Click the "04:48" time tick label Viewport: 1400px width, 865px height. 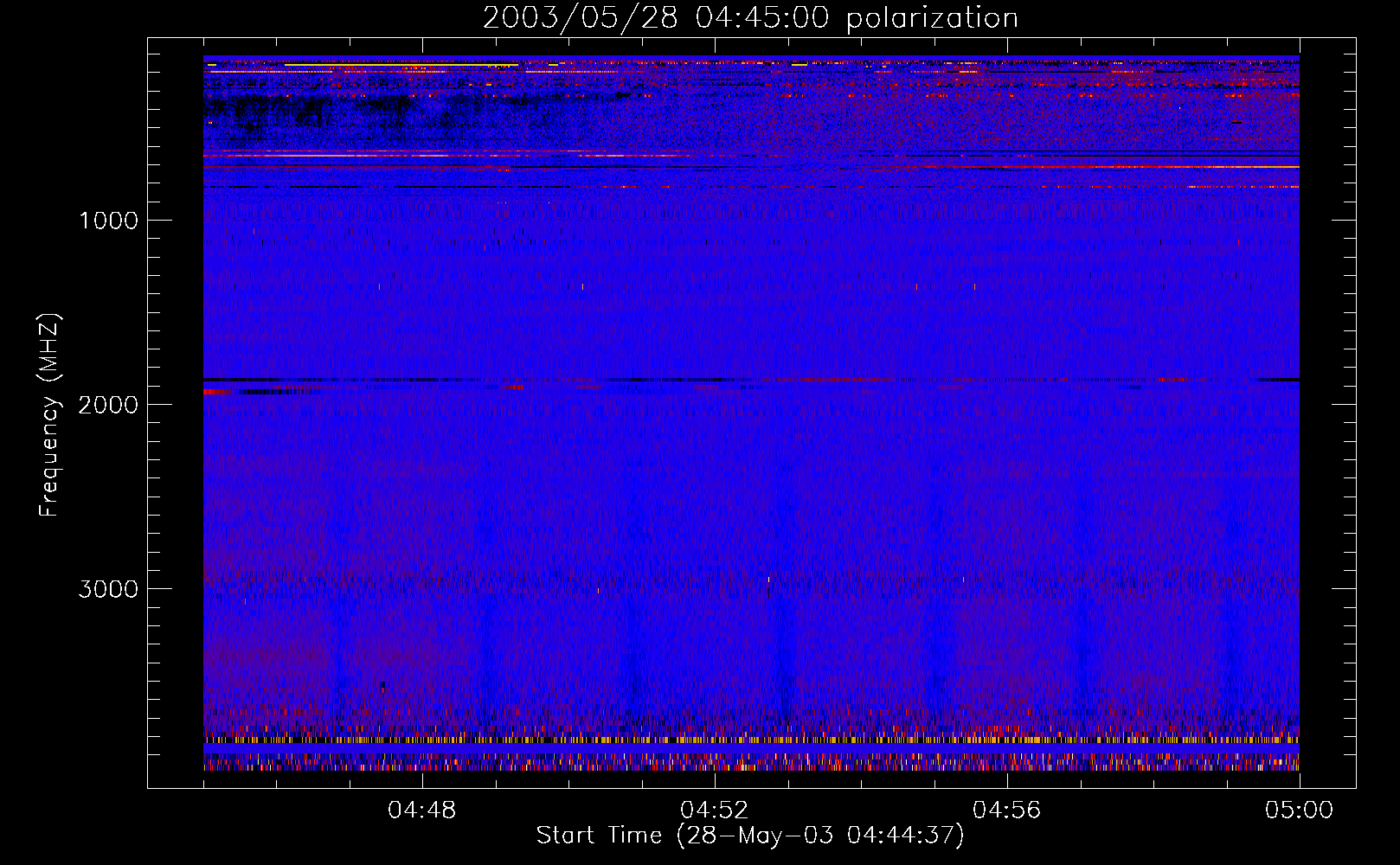422,811
